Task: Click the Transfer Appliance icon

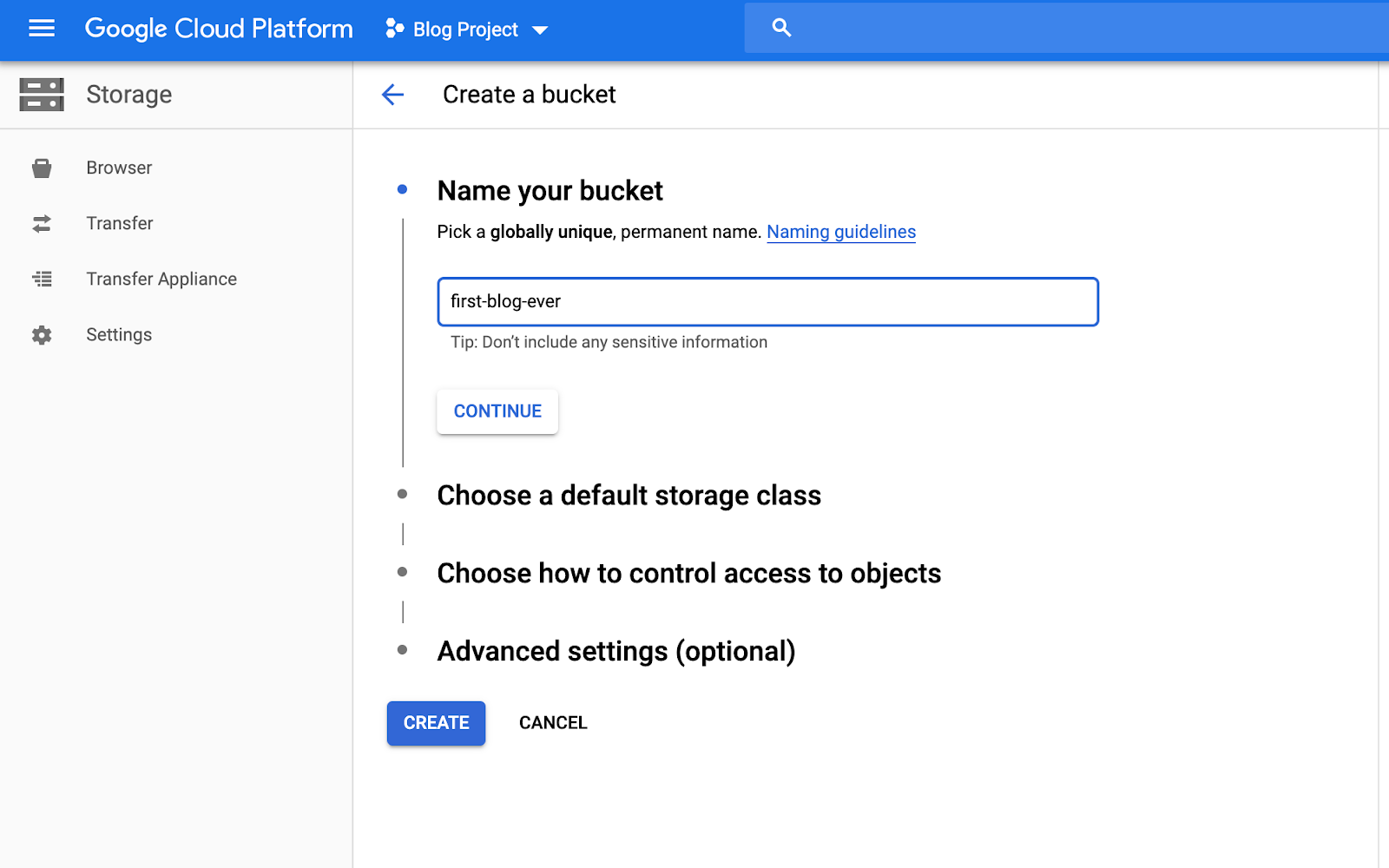Action: click(42, 279)
